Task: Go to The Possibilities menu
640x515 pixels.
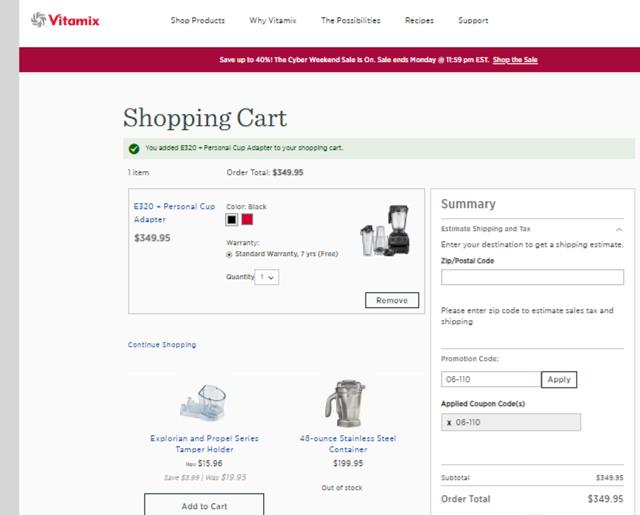Action: [351, 21]
